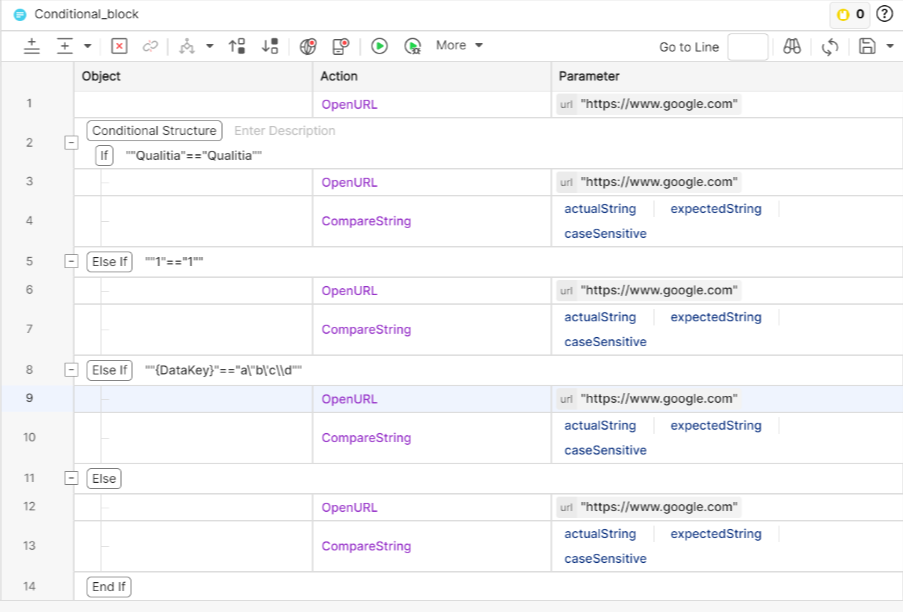Click the OpenURL action on row 9
Image resolution: width=903 pixels, height=612 pixels.
pyautogui.click(x=349, y=399)
